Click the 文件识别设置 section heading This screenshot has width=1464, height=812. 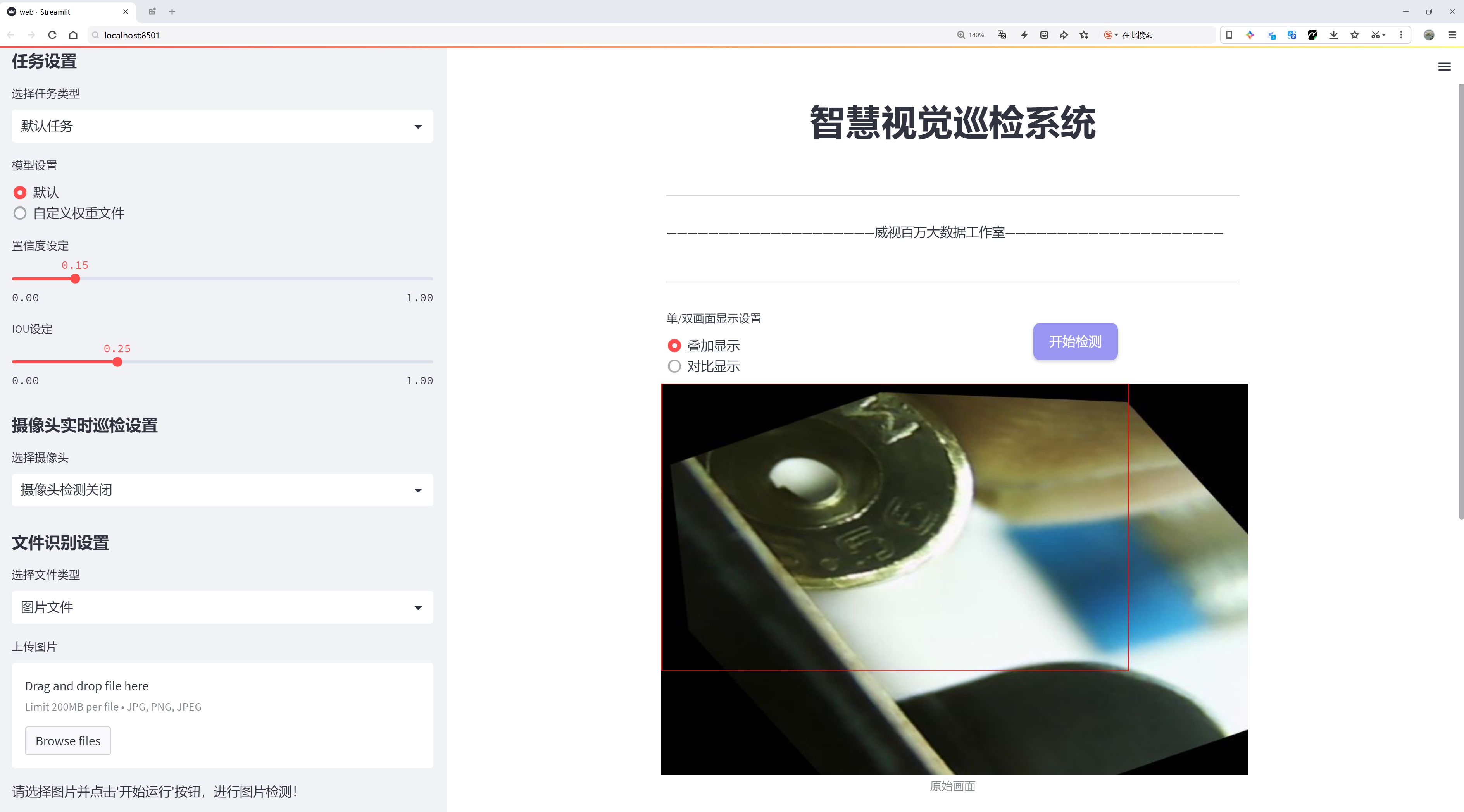(x=60, y=543)
